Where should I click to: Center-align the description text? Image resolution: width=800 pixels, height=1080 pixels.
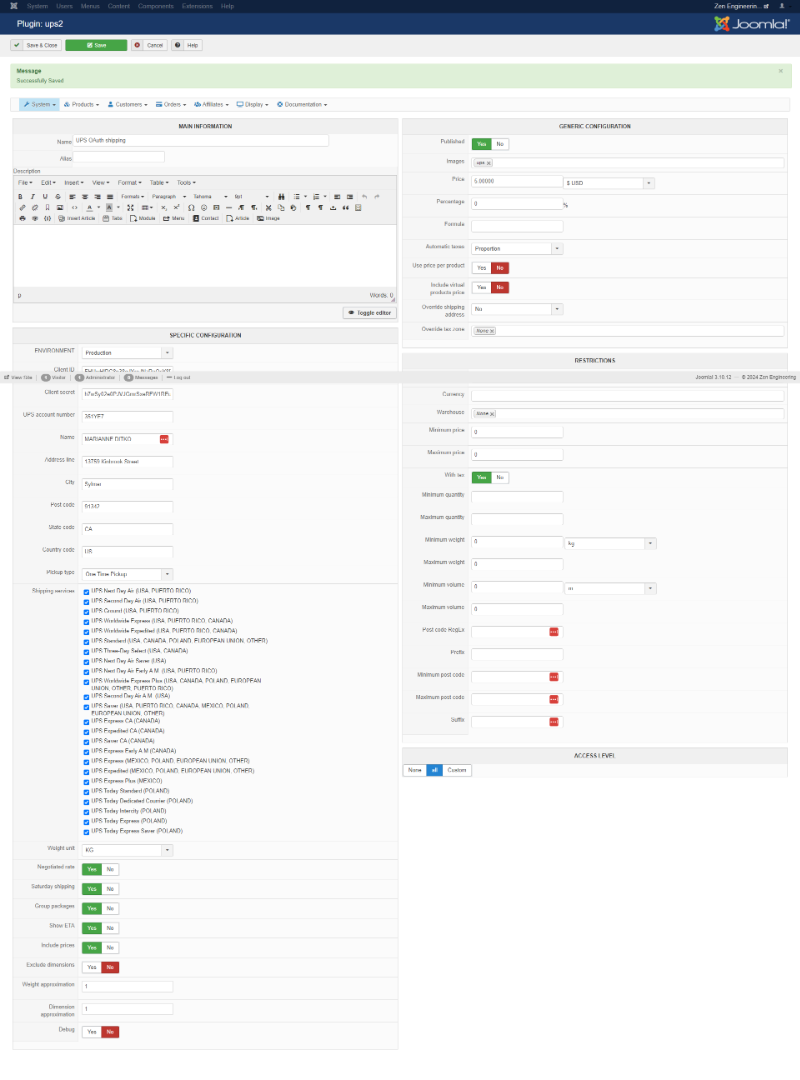tap(85, 197)
